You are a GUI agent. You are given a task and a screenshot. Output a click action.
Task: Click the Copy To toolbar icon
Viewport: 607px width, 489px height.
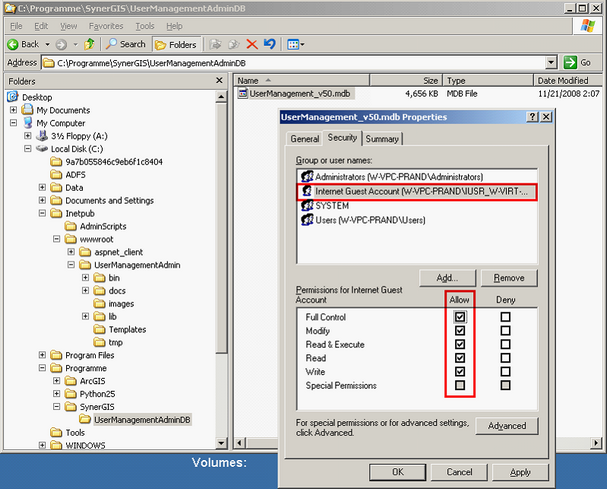tap(233, 44)
